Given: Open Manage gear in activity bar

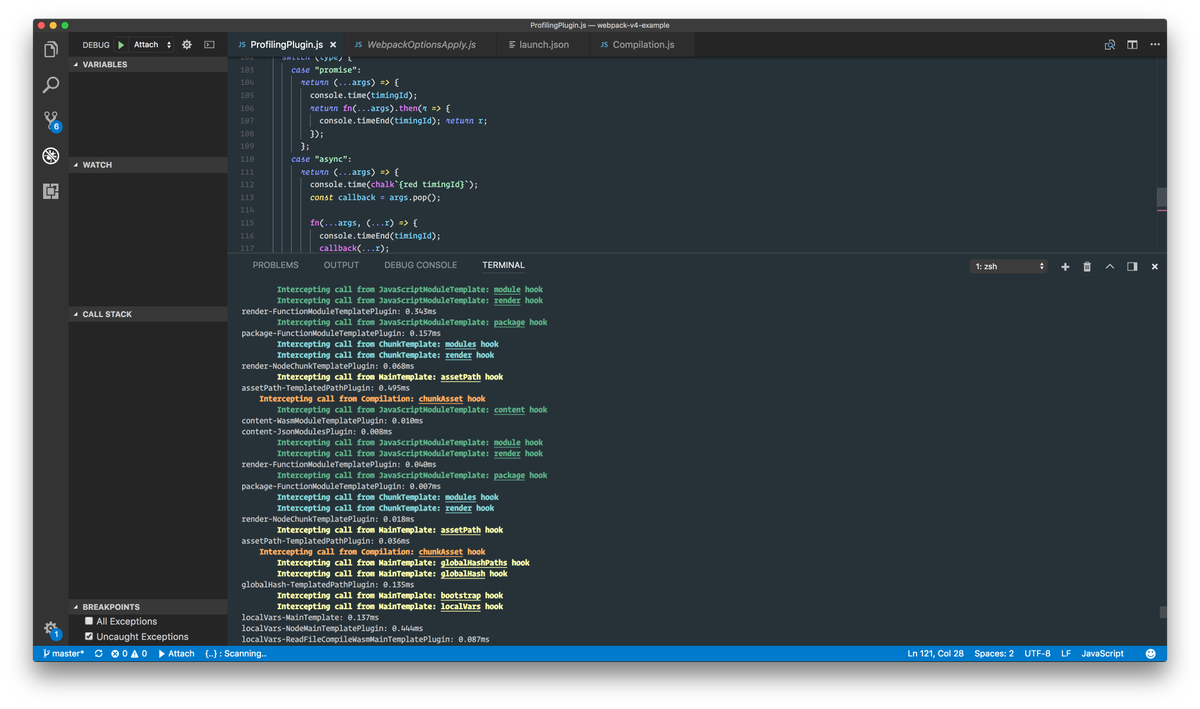Looking at the screenshot, I should tap(50, 629).
